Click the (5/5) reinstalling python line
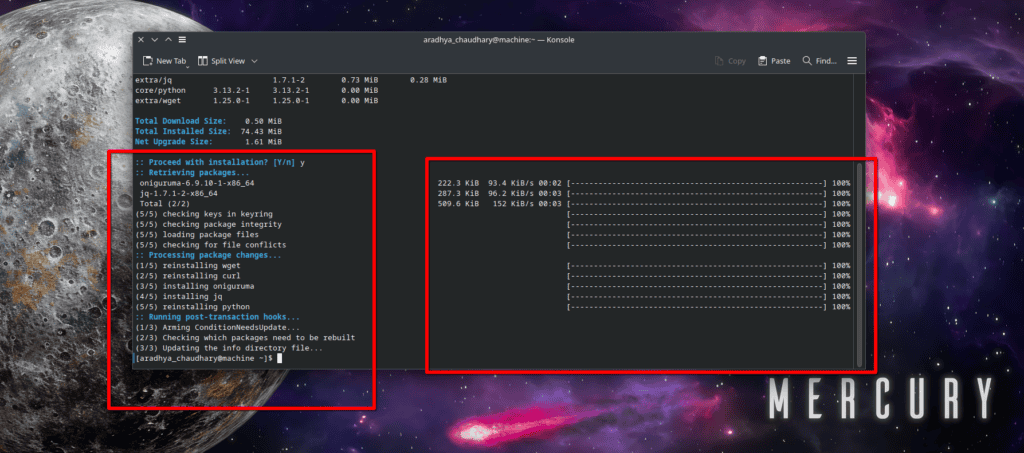The image size is (1024, 453). (x=193, y=307)
